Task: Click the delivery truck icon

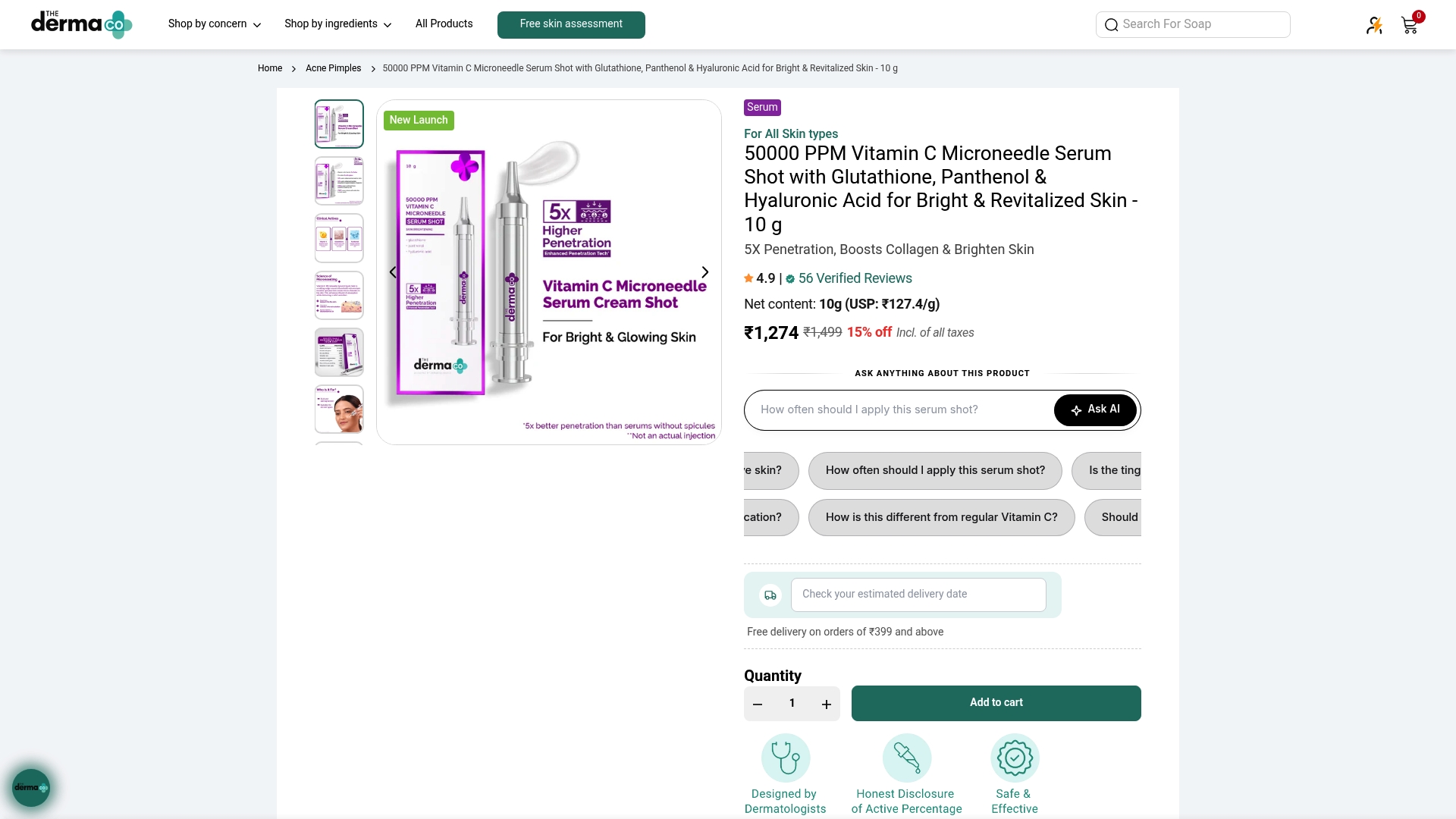Action: click(770, 595)
